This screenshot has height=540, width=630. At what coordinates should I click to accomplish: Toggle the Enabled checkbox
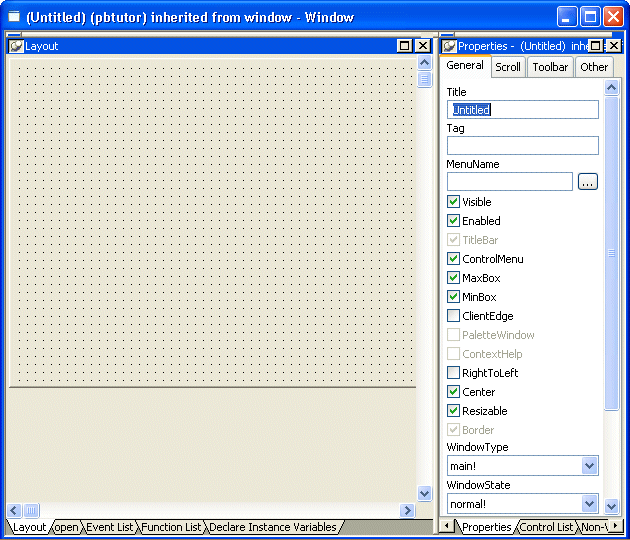click(453, 221)
